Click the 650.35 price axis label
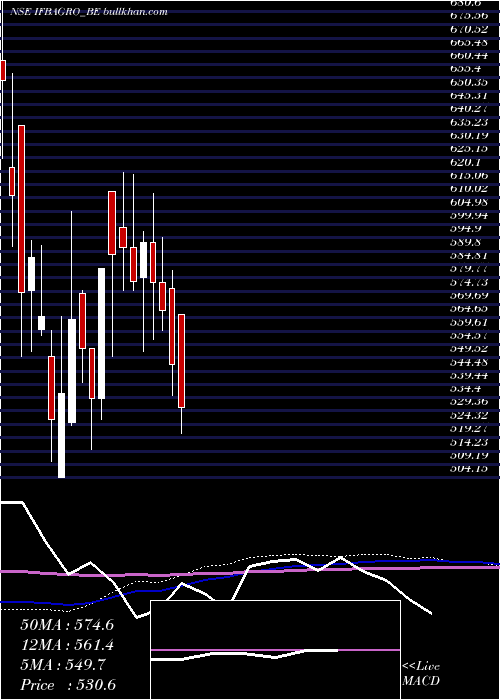This screenshot has height=700, width=500. coord(468,82)
